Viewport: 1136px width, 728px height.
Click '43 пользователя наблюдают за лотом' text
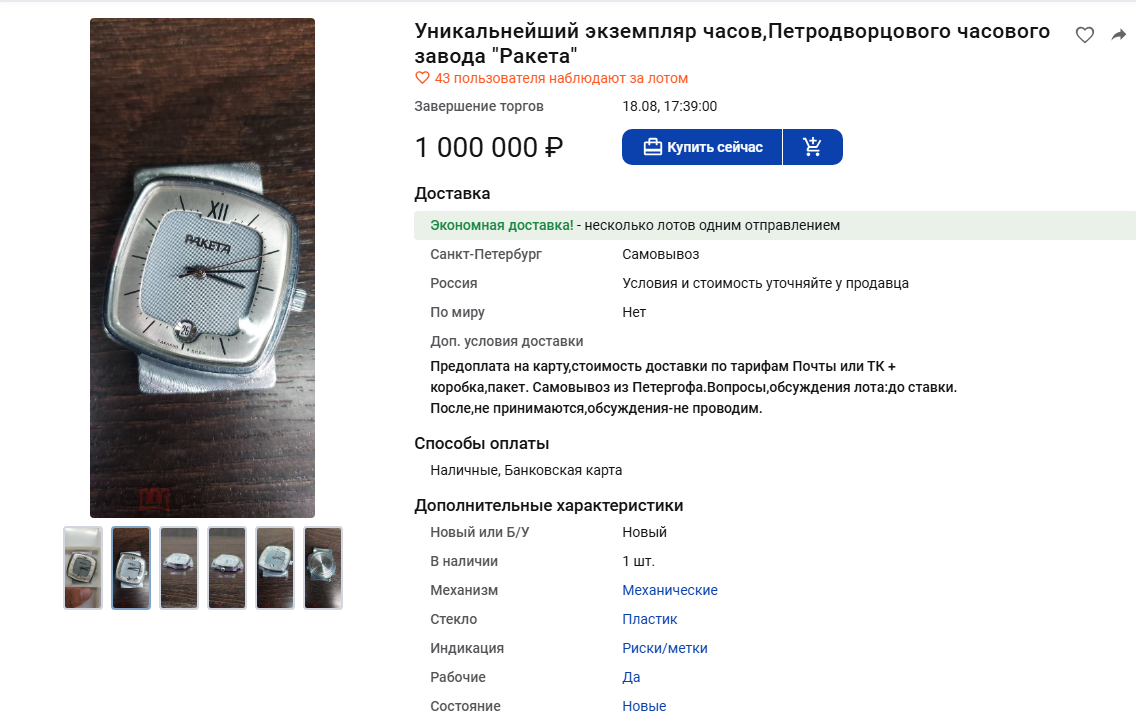(x=561, y=78)
